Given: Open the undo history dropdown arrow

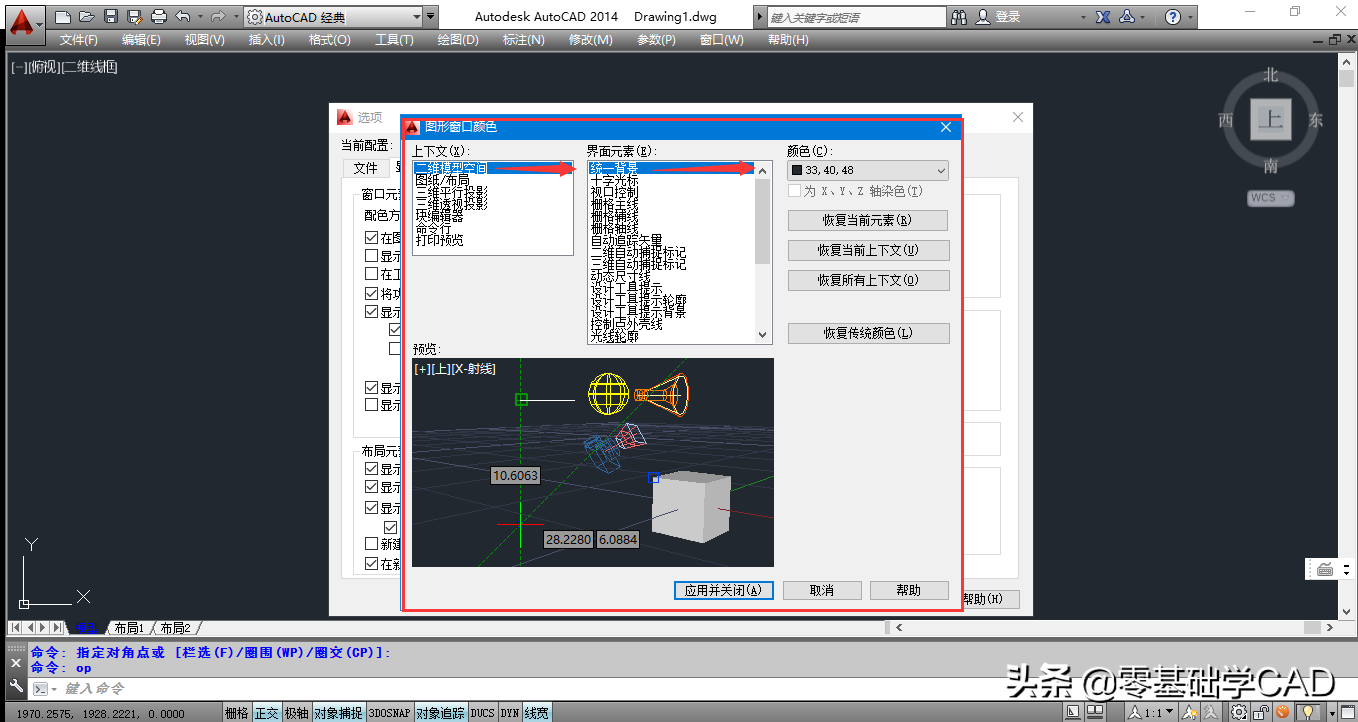Looking at the screenshot, I should coord(199,17).
